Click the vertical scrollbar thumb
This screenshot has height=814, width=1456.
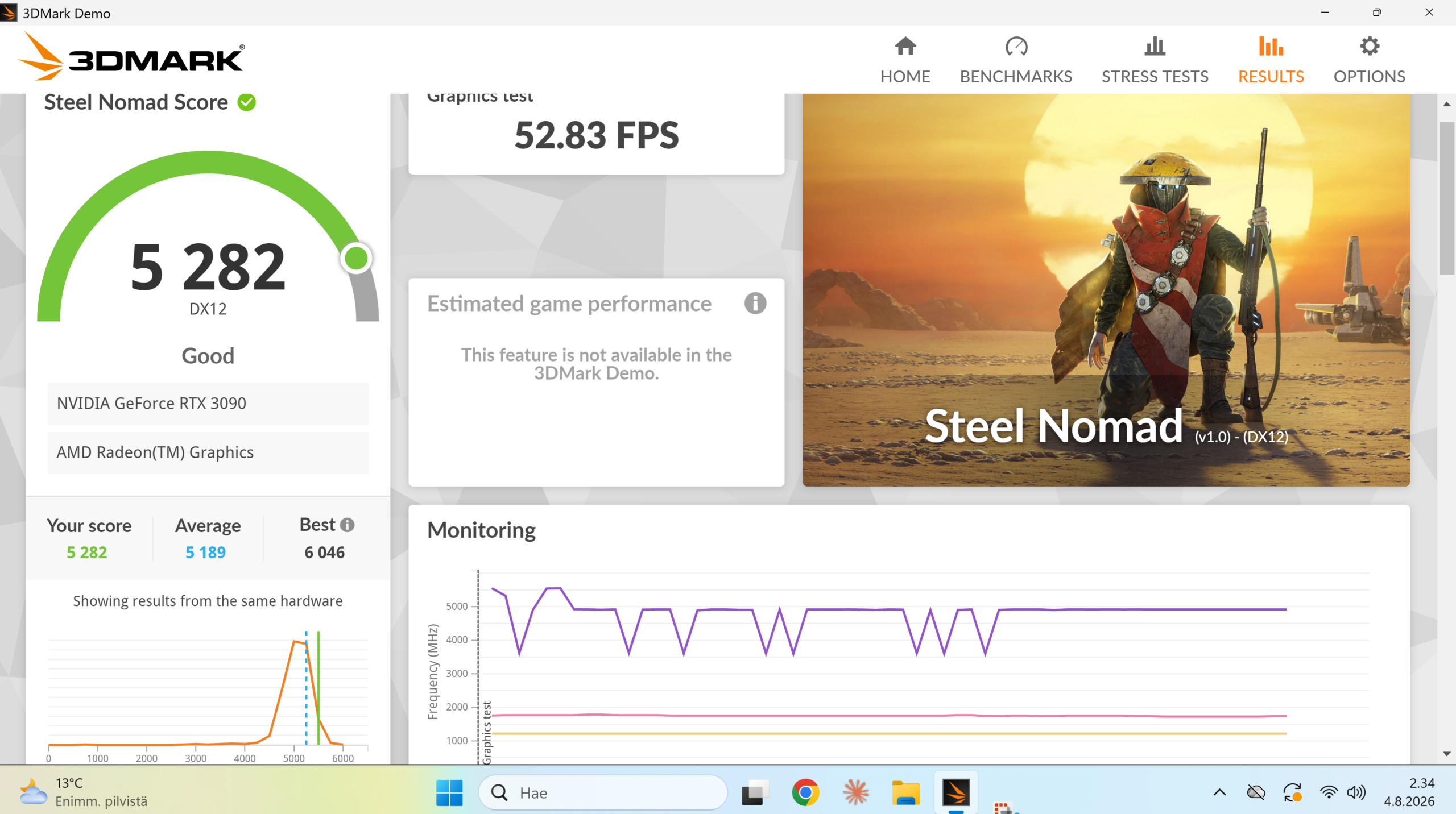(x=1446, y=199)
